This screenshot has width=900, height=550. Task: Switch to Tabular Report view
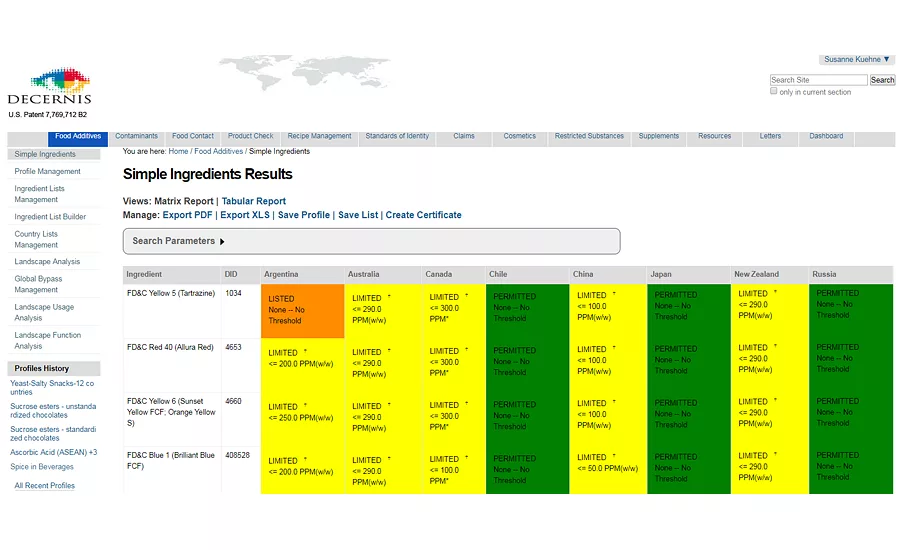pos(254,201)
